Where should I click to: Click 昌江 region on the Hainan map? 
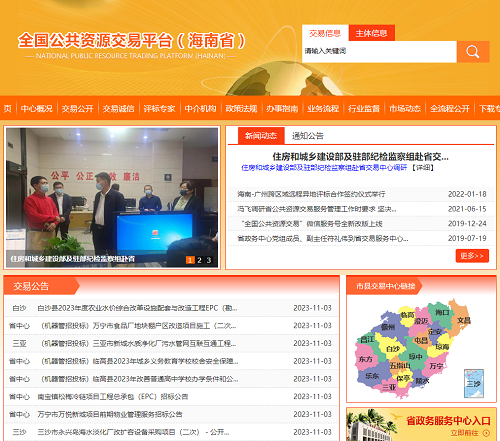point(367,340)
